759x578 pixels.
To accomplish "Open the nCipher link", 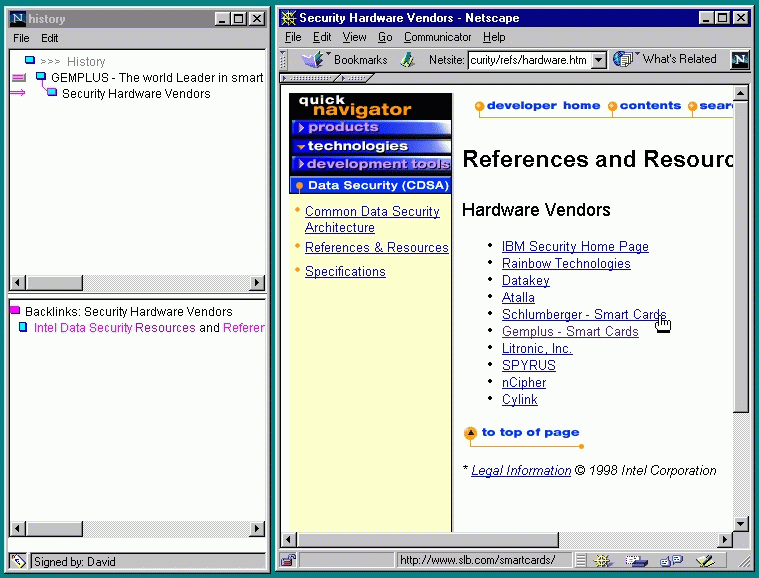I will click(x=524, y=382).
